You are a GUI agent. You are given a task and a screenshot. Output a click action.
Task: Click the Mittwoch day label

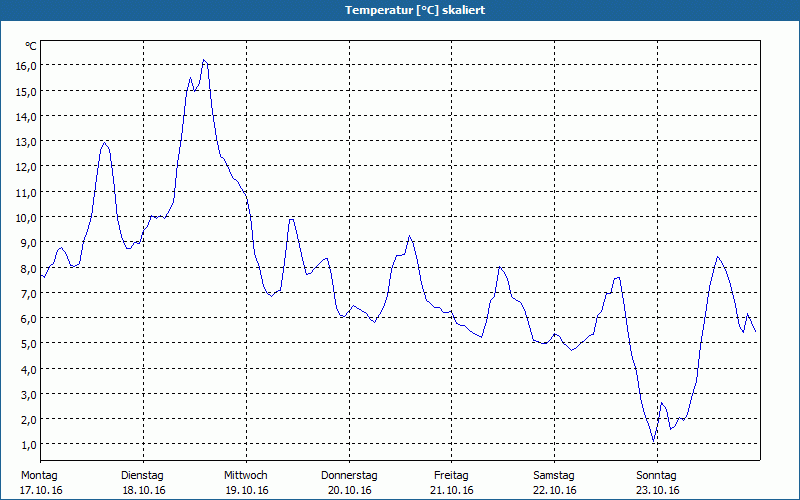tap(246, 476)
